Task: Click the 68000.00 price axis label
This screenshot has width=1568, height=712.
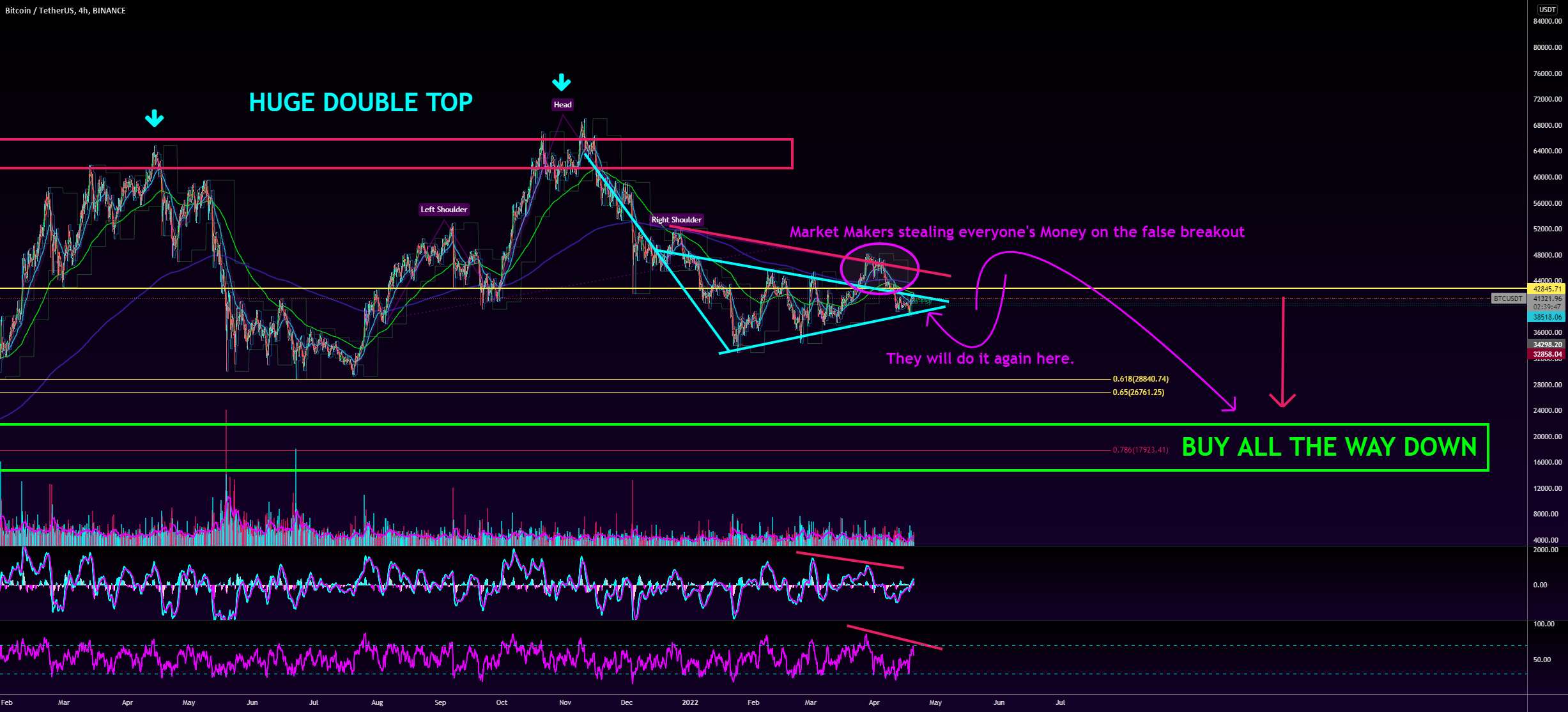Action: tap(1547, 125)
